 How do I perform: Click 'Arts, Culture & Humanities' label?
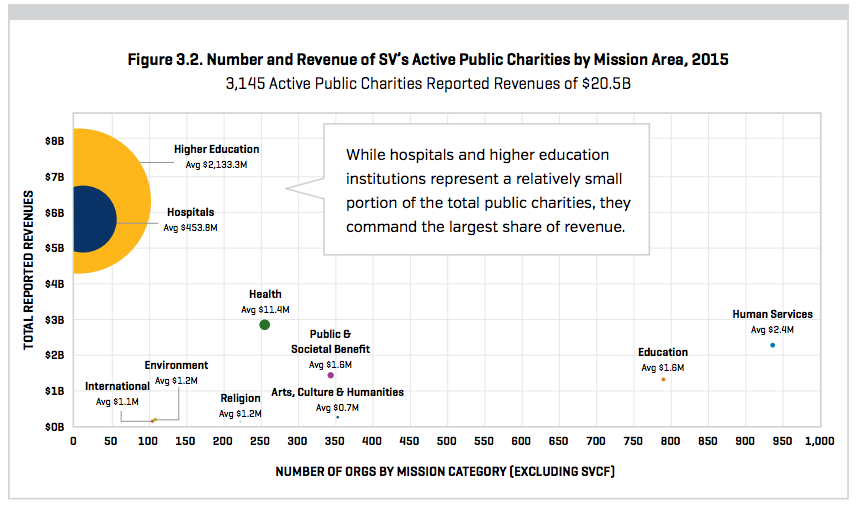coord(337,392)
